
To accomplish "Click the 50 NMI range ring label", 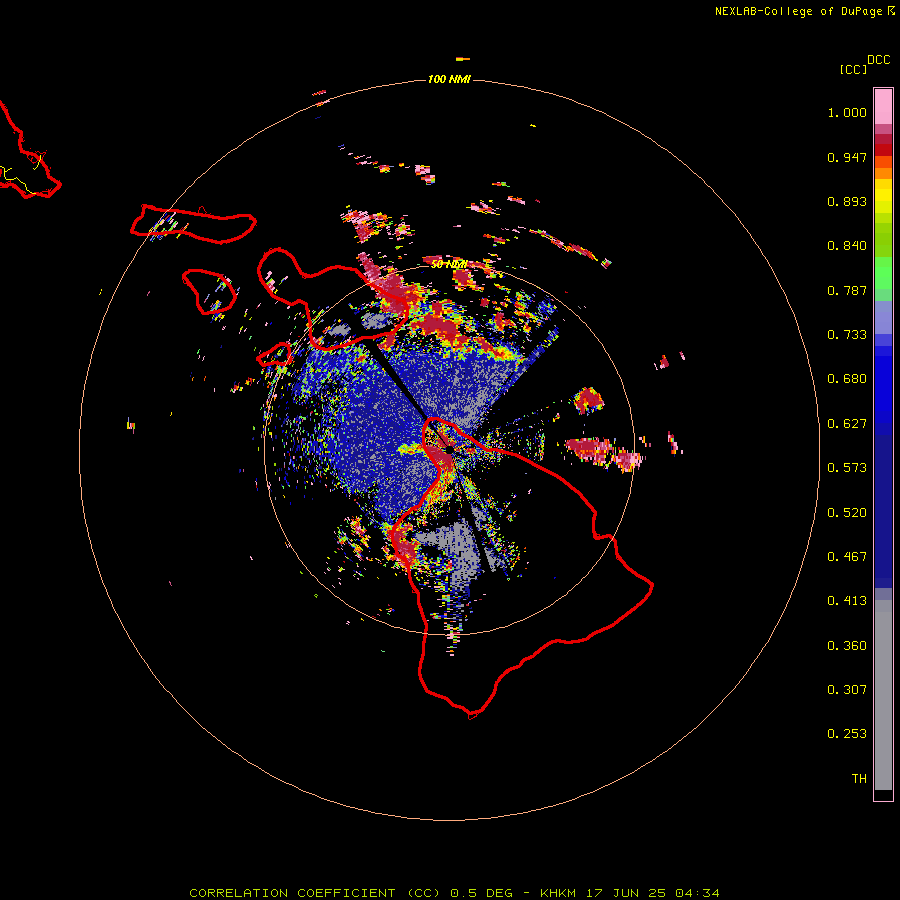I will [448, 265].
